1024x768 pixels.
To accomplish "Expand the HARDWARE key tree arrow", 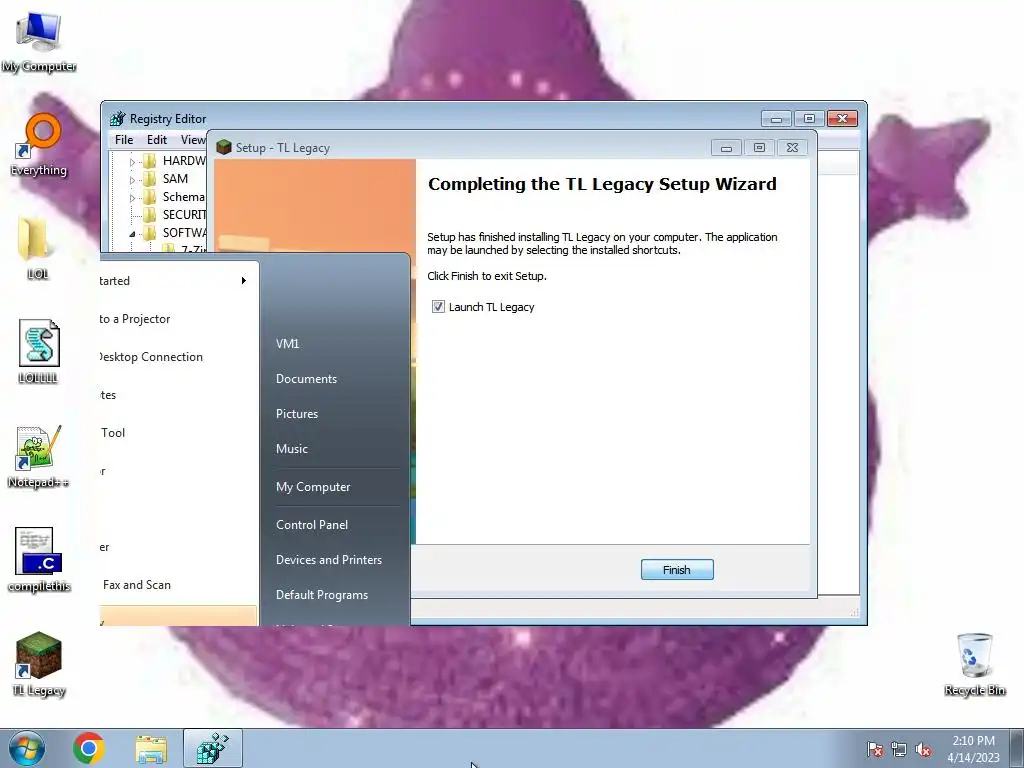I will [132, 161].
